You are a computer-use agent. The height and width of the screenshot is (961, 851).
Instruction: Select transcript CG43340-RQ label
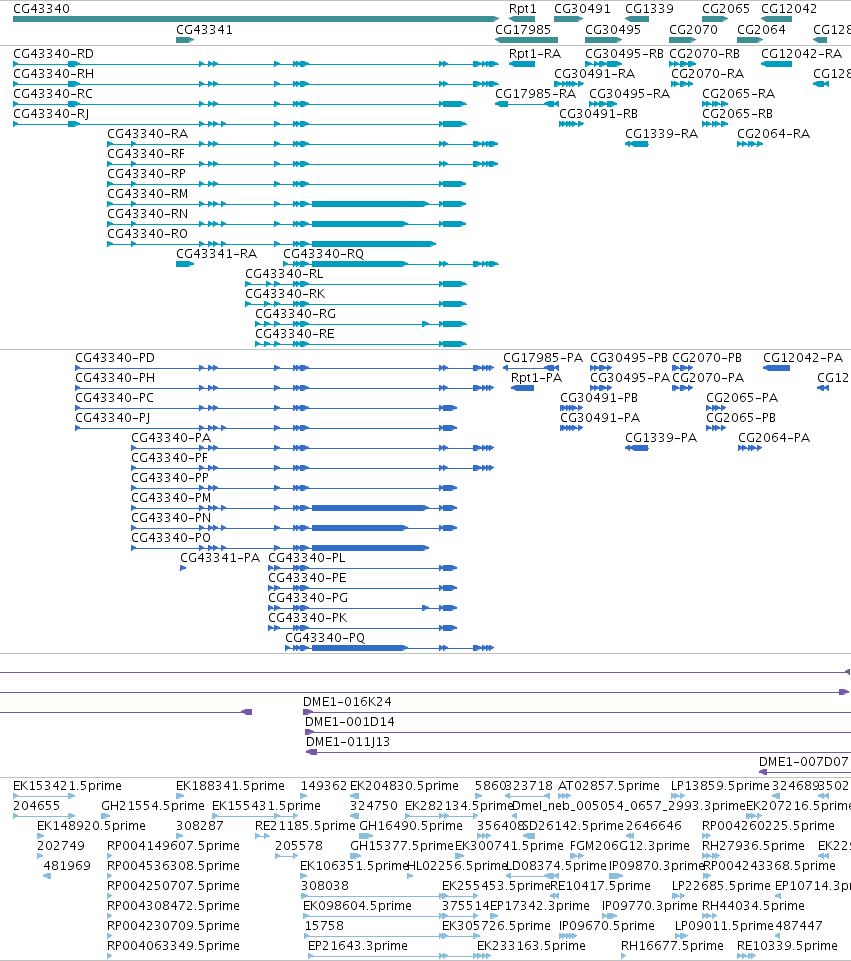tap(323, 254)
